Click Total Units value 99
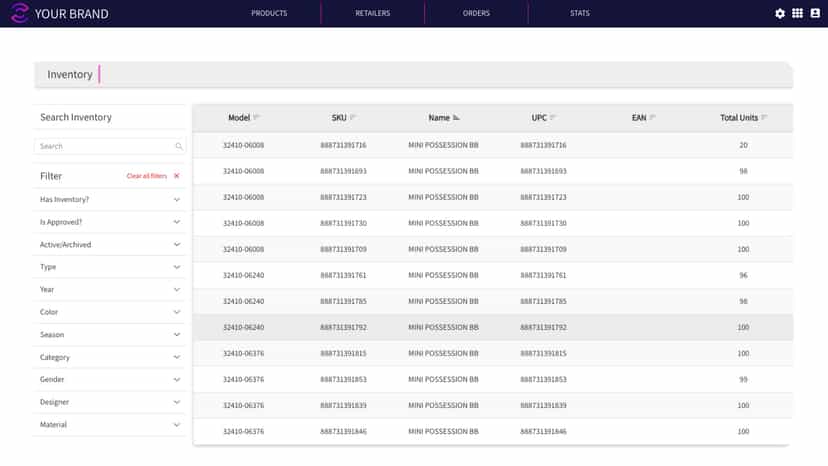Screen dimensions: 828x466 (x=743, y=379)
